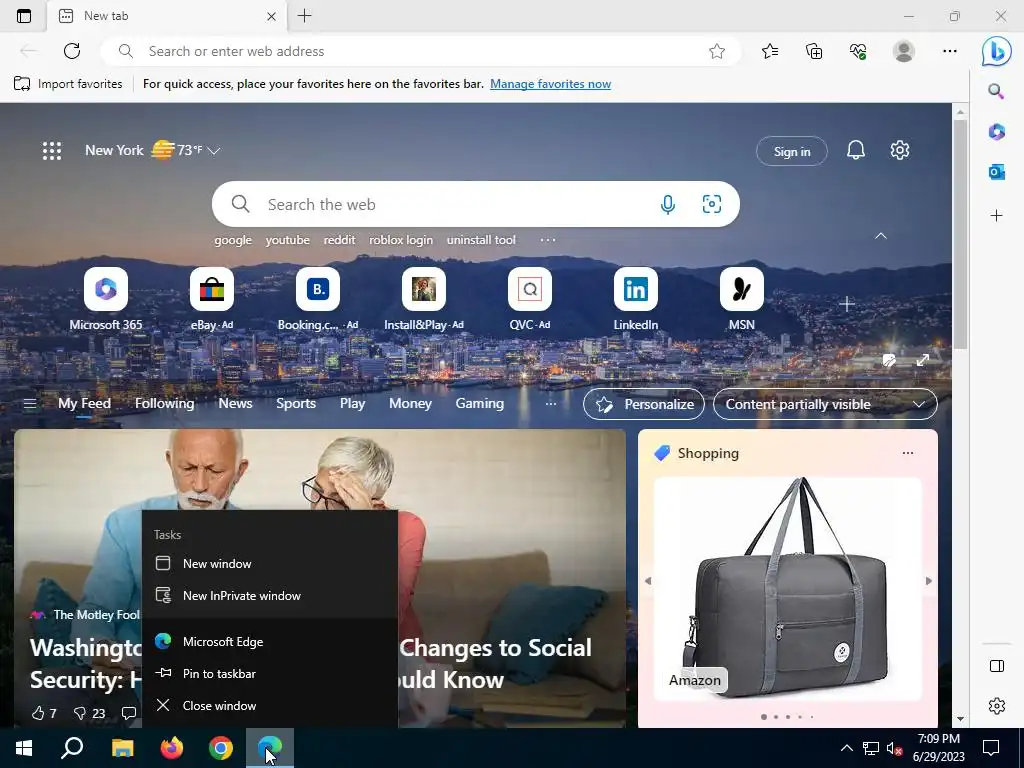Show more search suggestions ellipsis
1024x768 pixels.
tap(548, 240)
